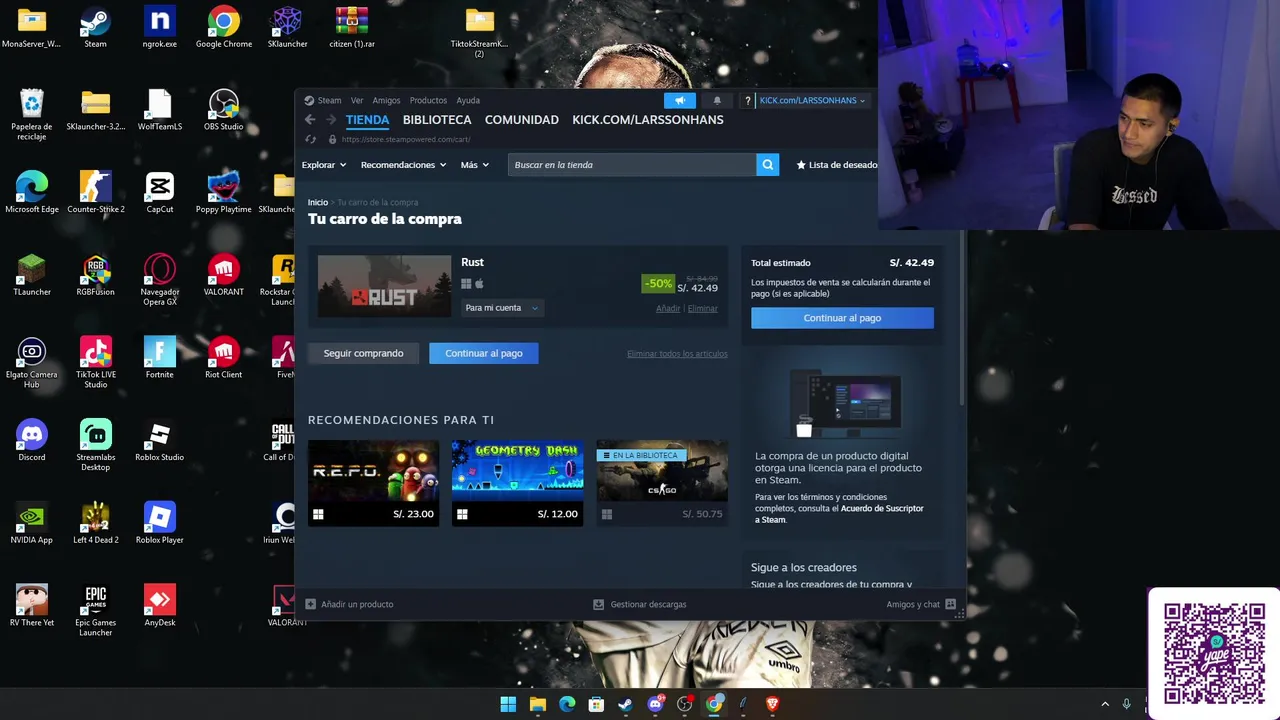1280x720 pixels.
Task: Open the Steam notifications bell
Action: click(x=717, y=100)
